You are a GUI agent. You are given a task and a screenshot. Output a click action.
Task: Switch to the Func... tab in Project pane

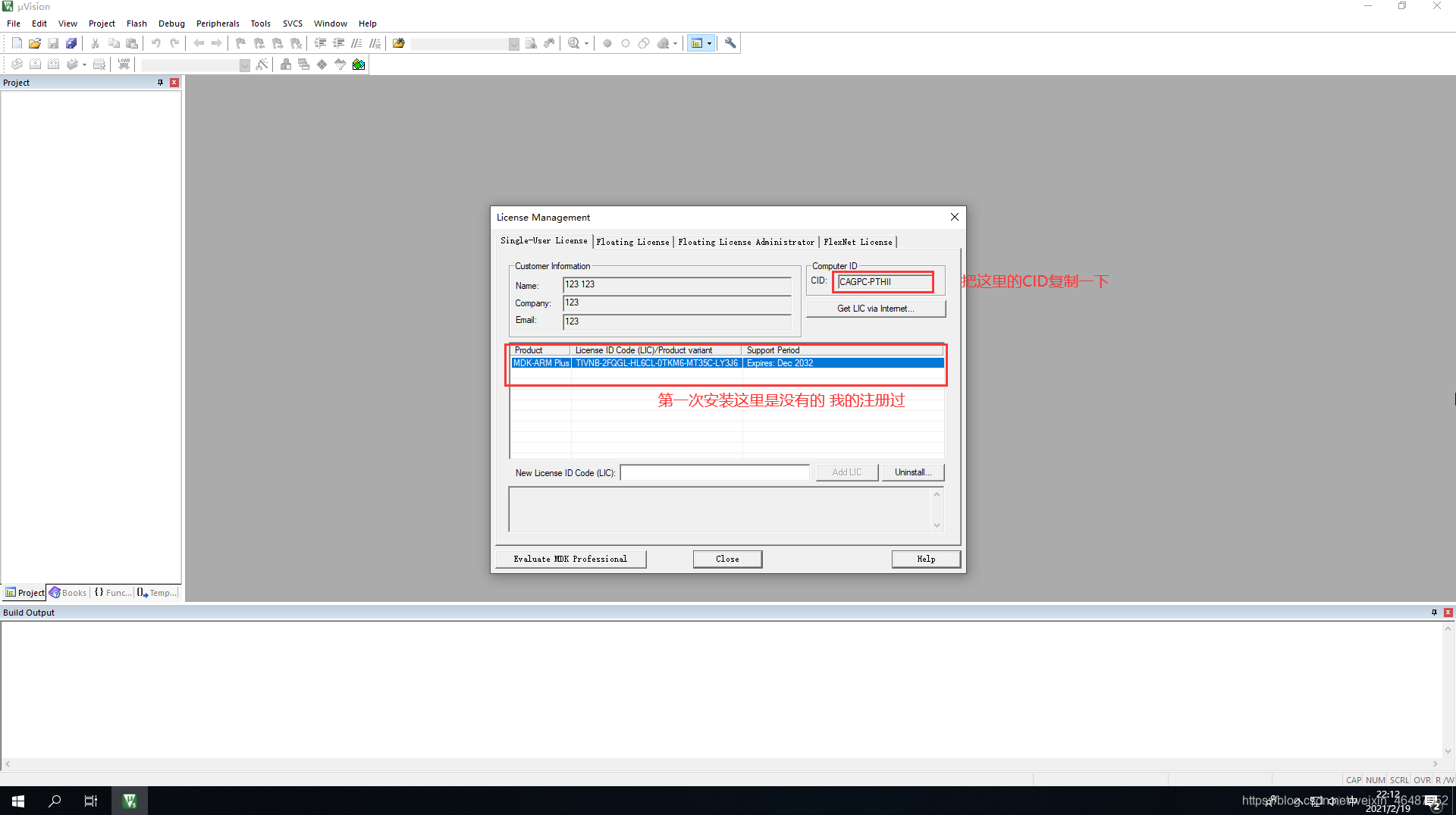tap(113, 593)
